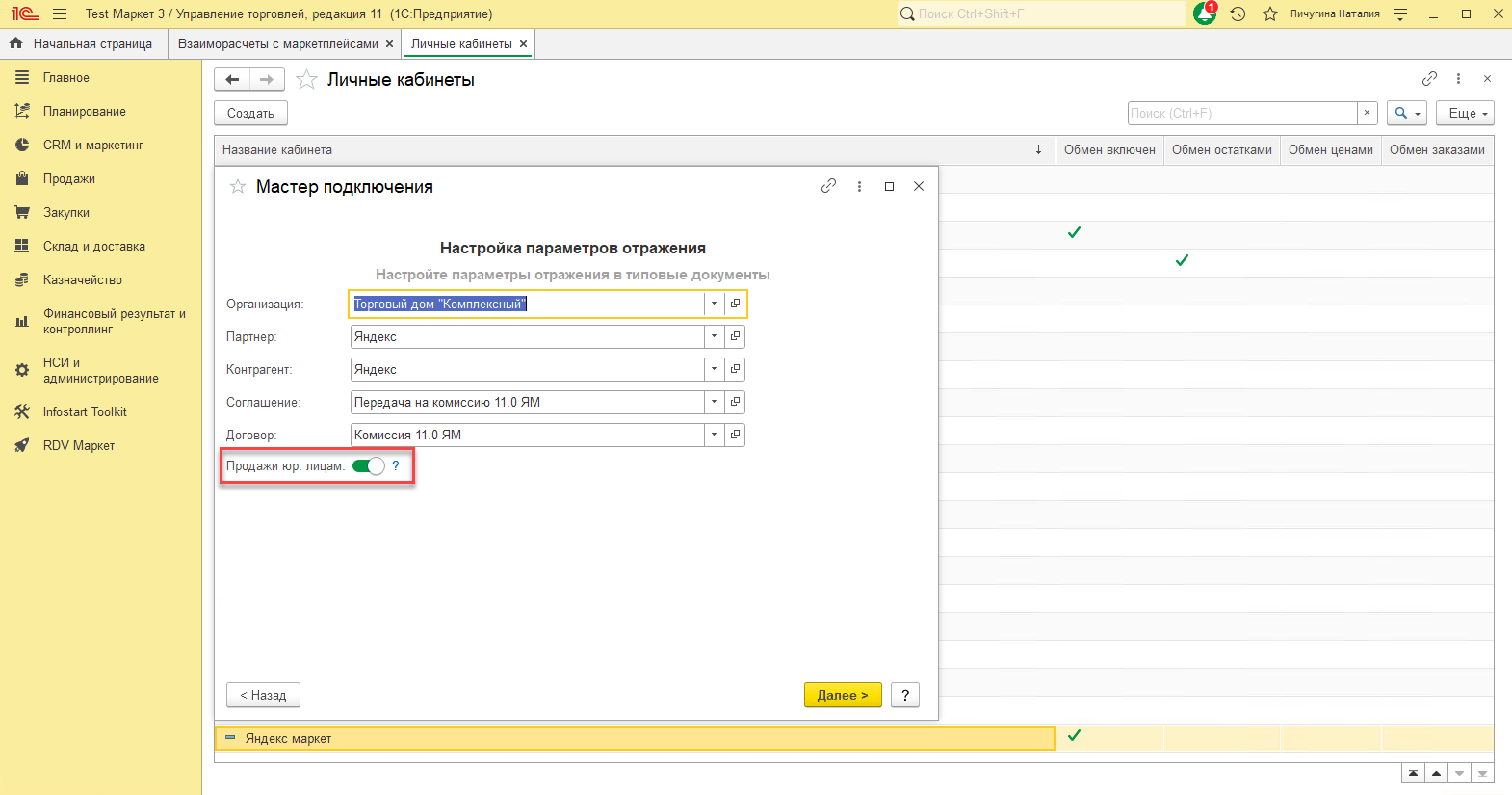Click the Создать button

(x=250, y=113)
